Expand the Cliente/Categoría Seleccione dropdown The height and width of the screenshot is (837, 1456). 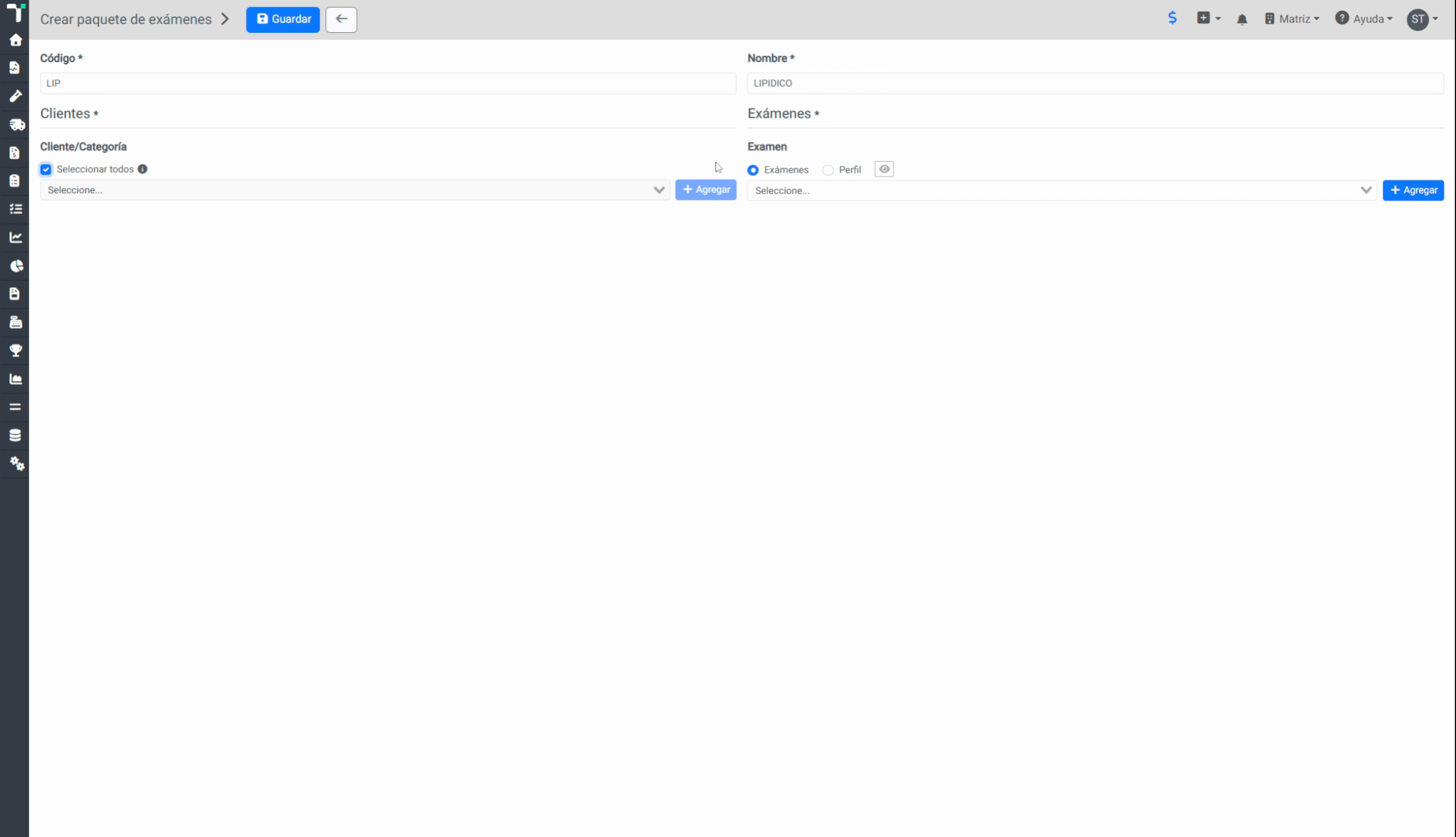point(355,190)
